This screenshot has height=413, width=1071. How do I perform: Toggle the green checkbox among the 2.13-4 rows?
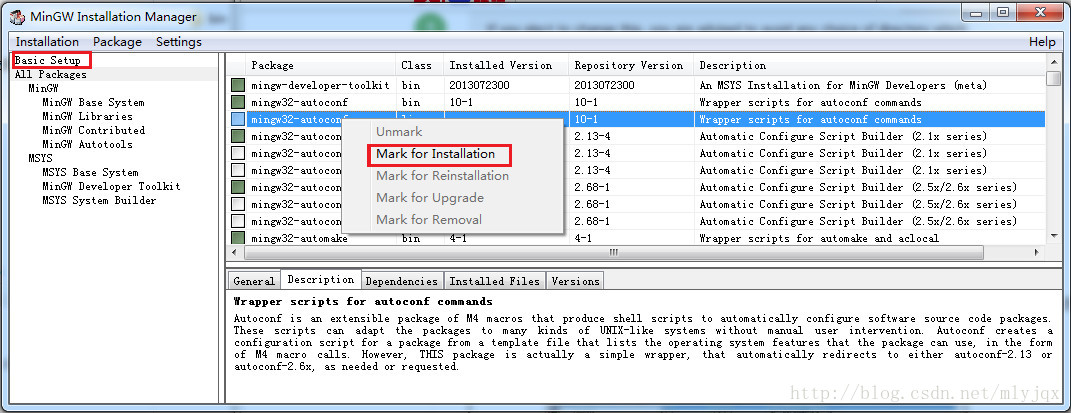[238, 137]
